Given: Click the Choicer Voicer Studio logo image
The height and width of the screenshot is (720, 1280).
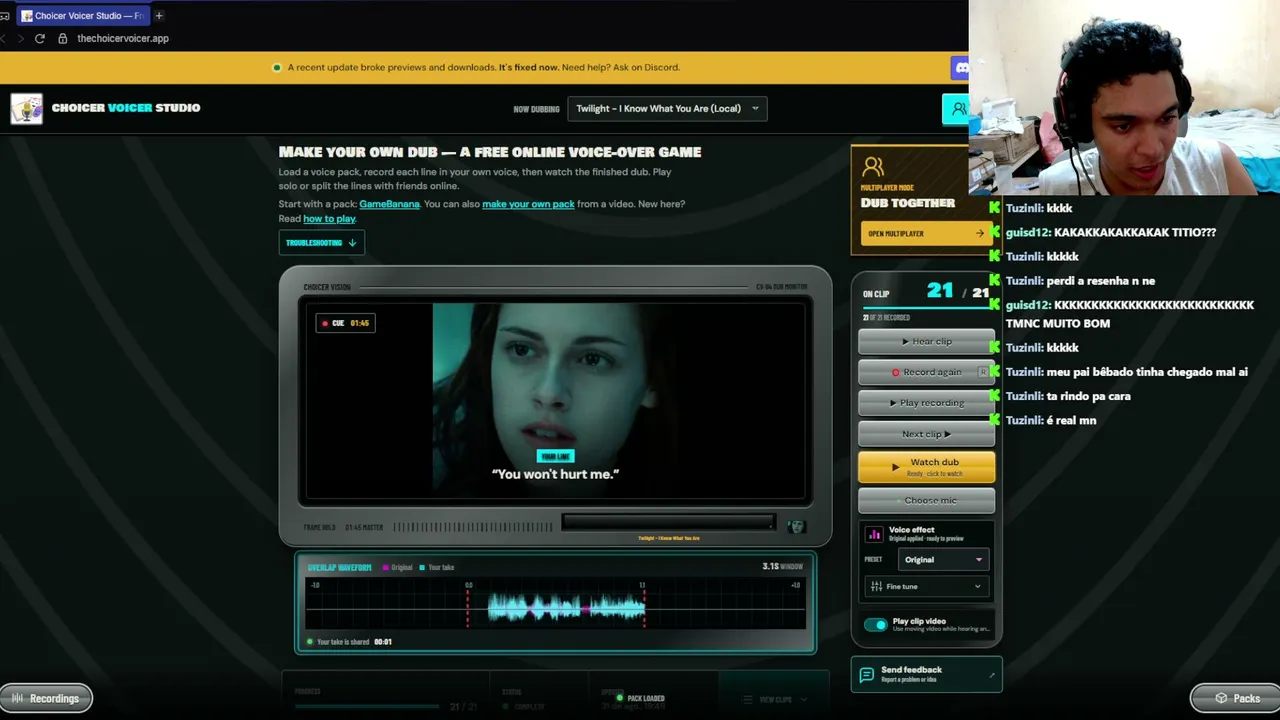Looking at the screenshot, I should pyautogui.click(x=27, y=108).
